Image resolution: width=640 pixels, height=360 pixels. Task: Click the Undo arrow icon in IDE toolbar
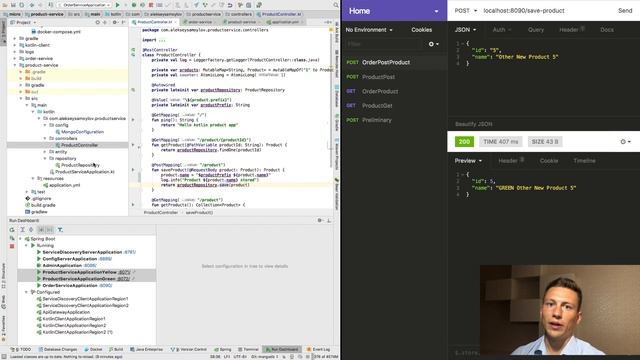tap(230, 5)
